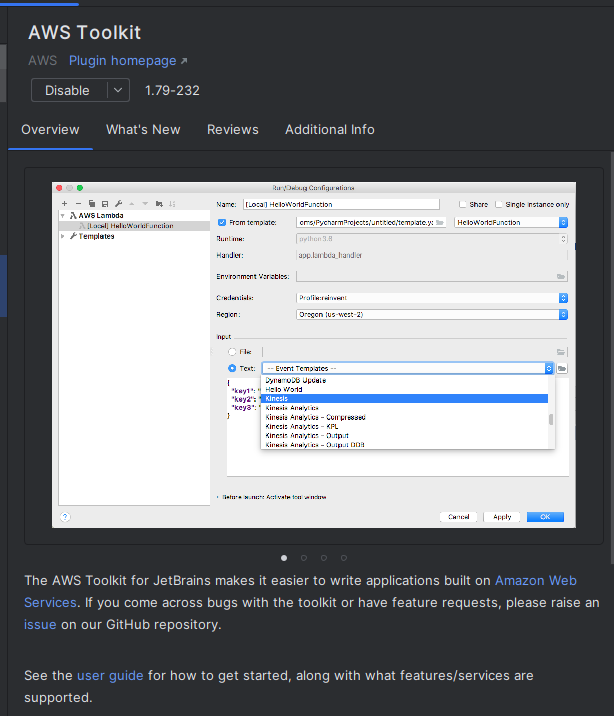Select the third carousel dot
This screenshot has height=716, width=614.
[x=324, y=558]
